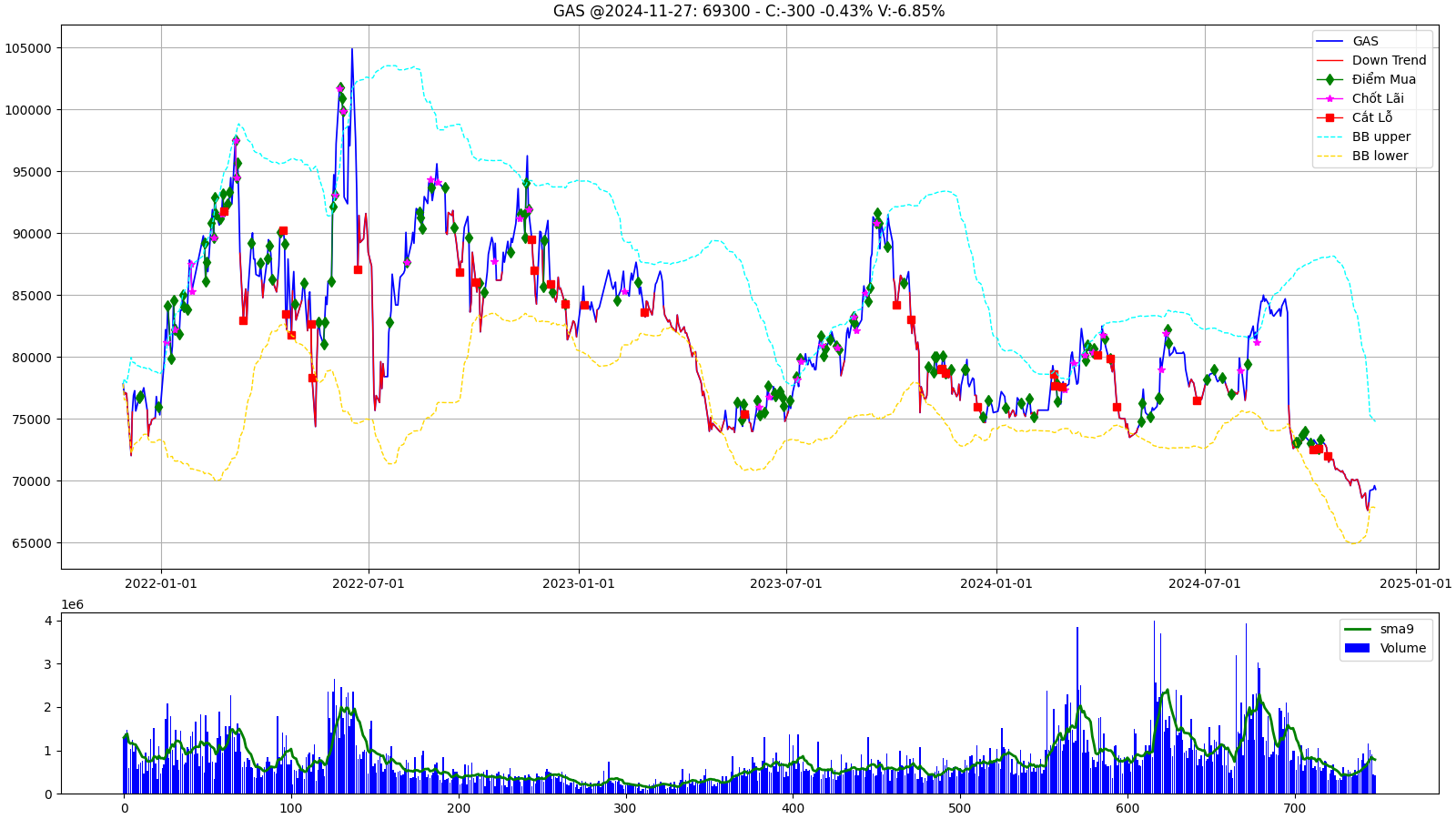Click the BB lower legend label
The height and width of the screenshot is (819, 1456).
pyautogui.click(x=1380, y=156)
